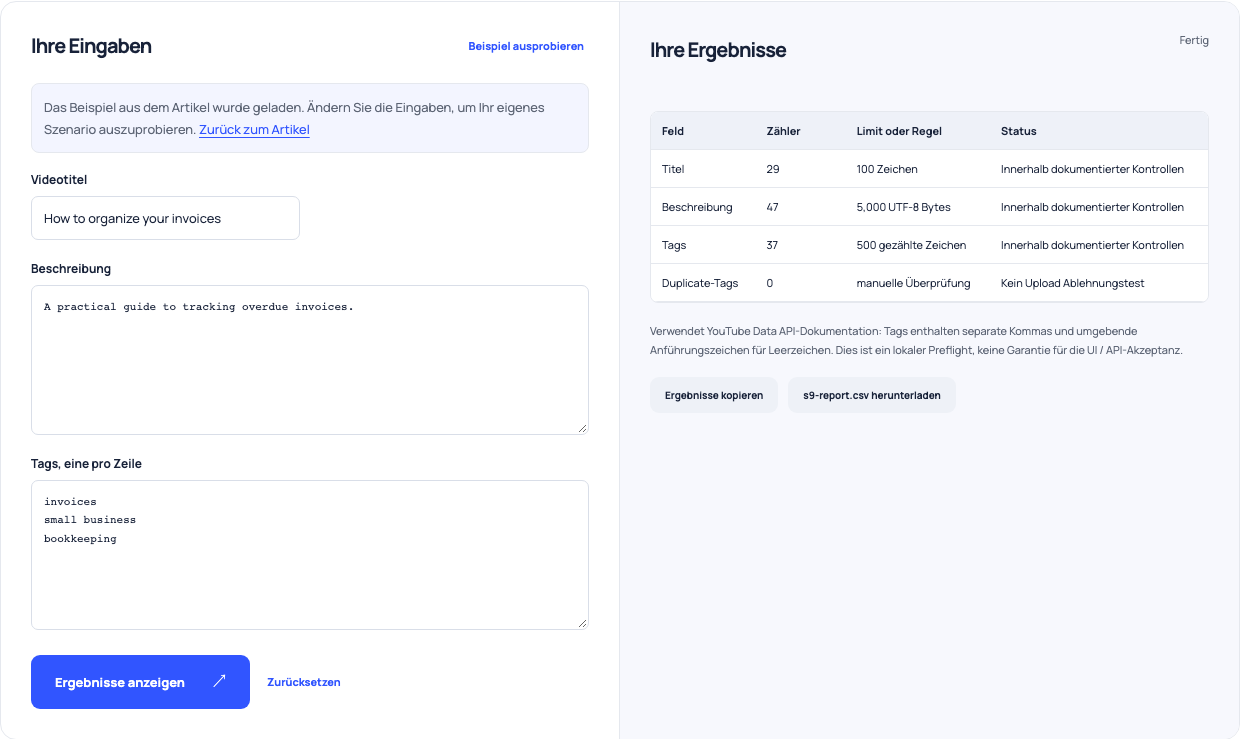Click the small business tag line
Screen dimensions: 1240x740
point(90,520)
